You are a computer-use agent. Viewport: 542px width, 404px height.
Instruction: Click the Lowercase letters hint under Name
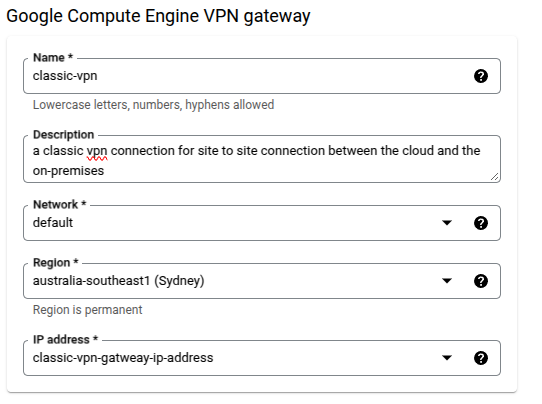[153, 105]
